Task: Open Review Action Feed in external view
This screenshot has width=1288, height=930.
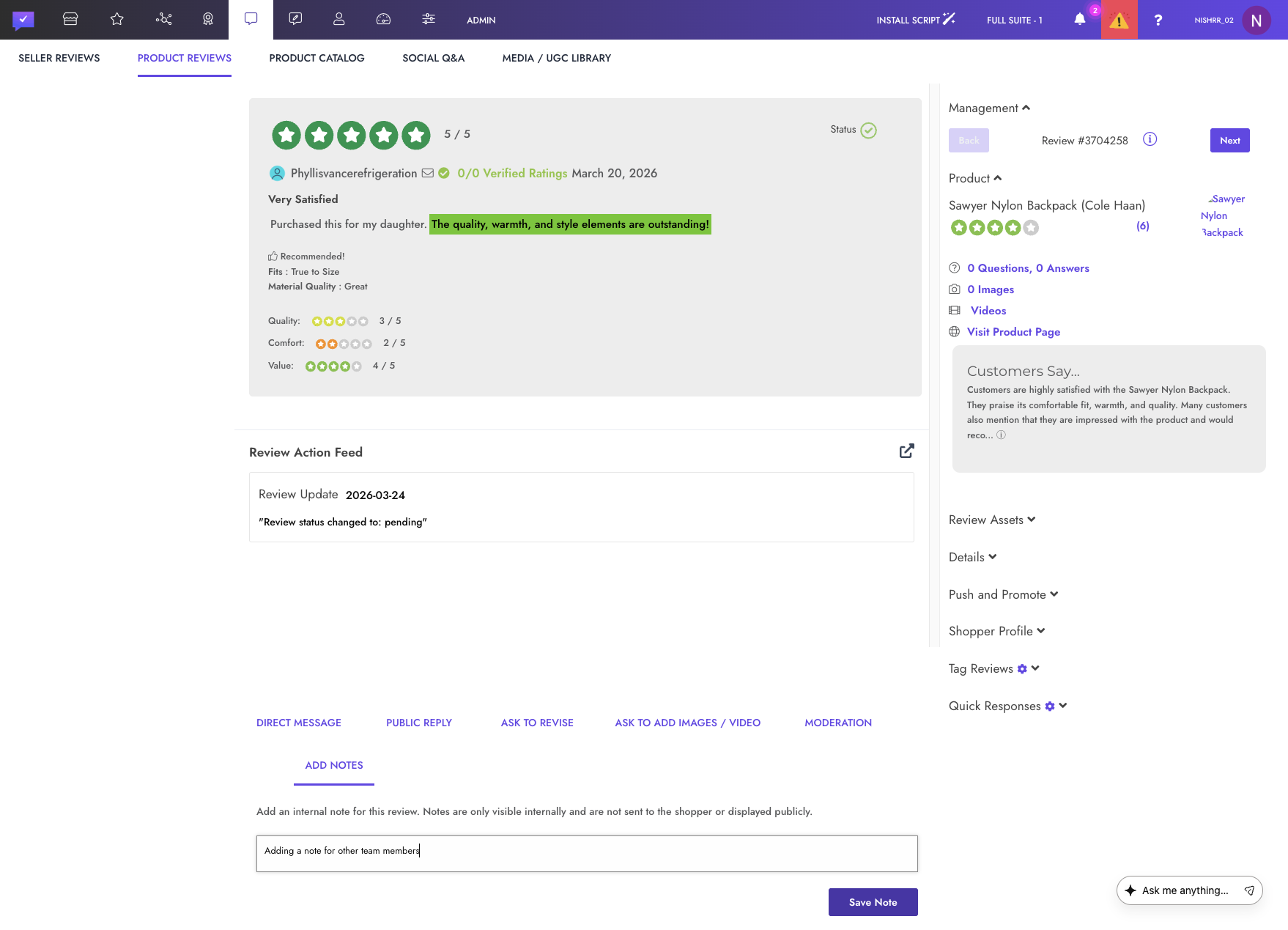Action: [x=907, y=451]
